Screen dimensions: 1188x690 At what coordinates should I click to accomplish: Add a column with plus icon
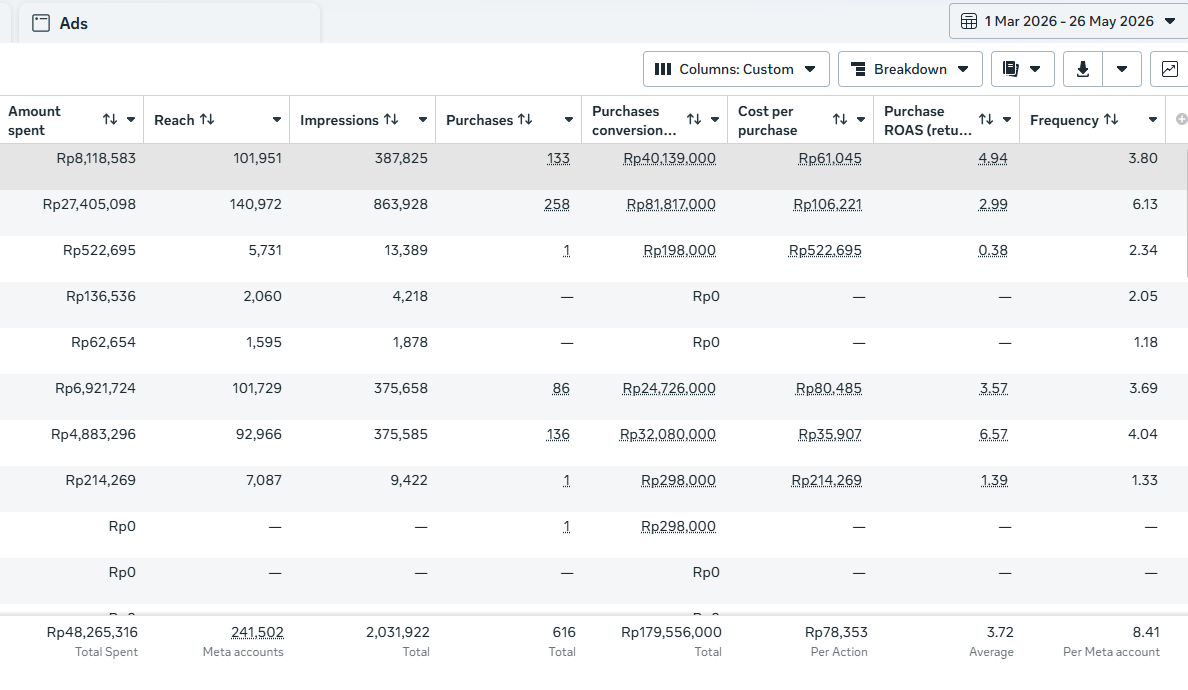[x=1181, y=120]
